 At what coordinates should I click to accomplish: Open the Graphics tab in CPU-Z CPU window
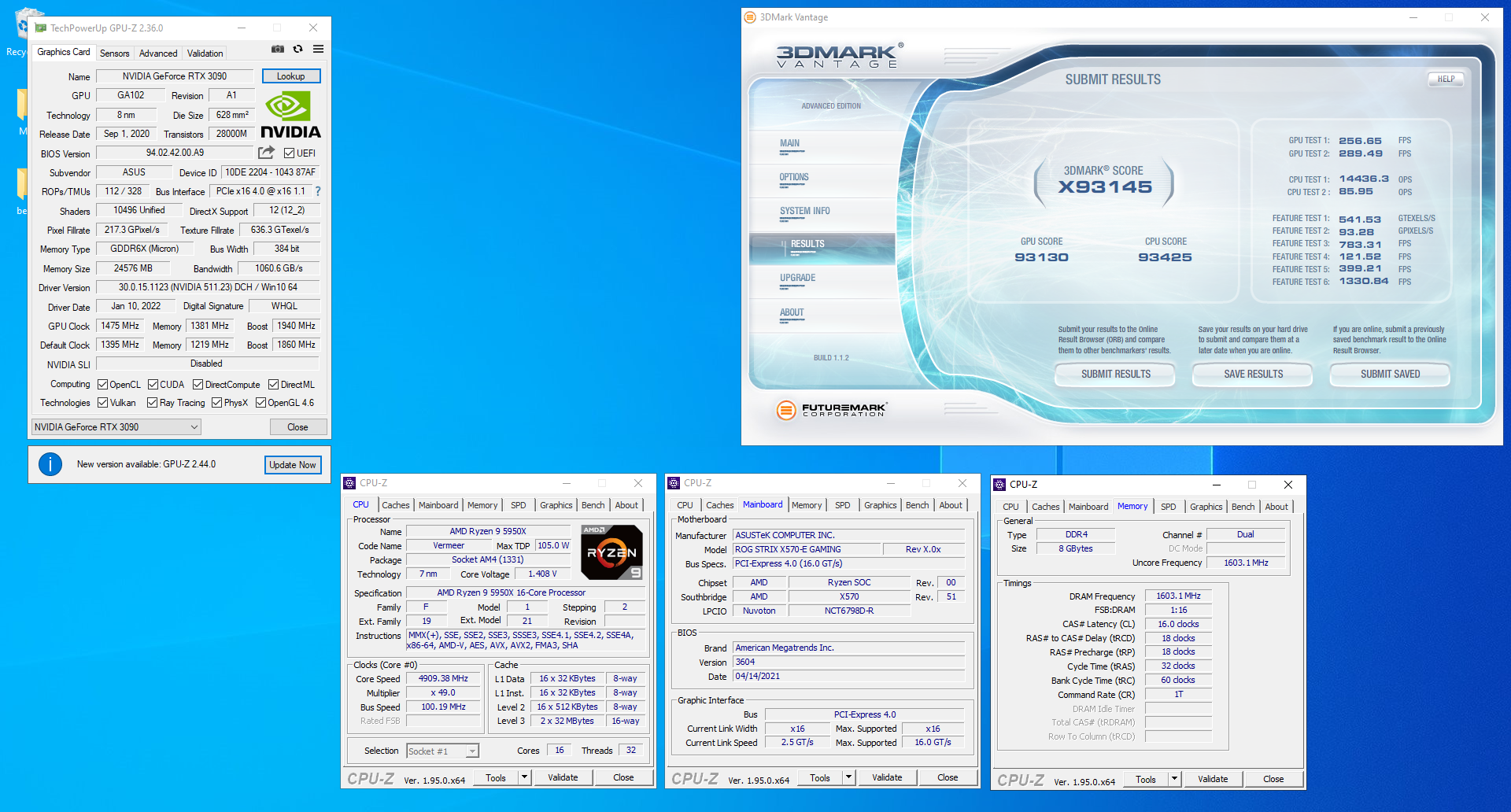coord(556,505)
